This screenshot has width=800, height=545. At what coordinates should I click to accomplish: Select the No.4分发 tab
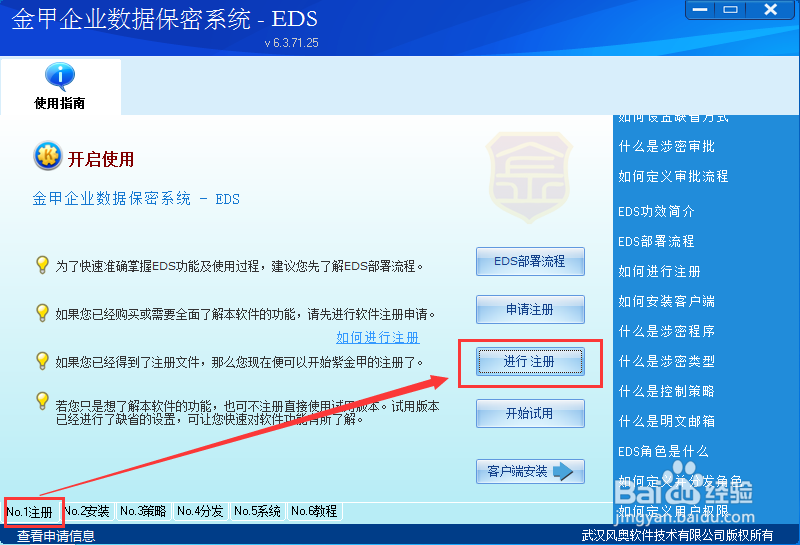[x=200, y=511]
